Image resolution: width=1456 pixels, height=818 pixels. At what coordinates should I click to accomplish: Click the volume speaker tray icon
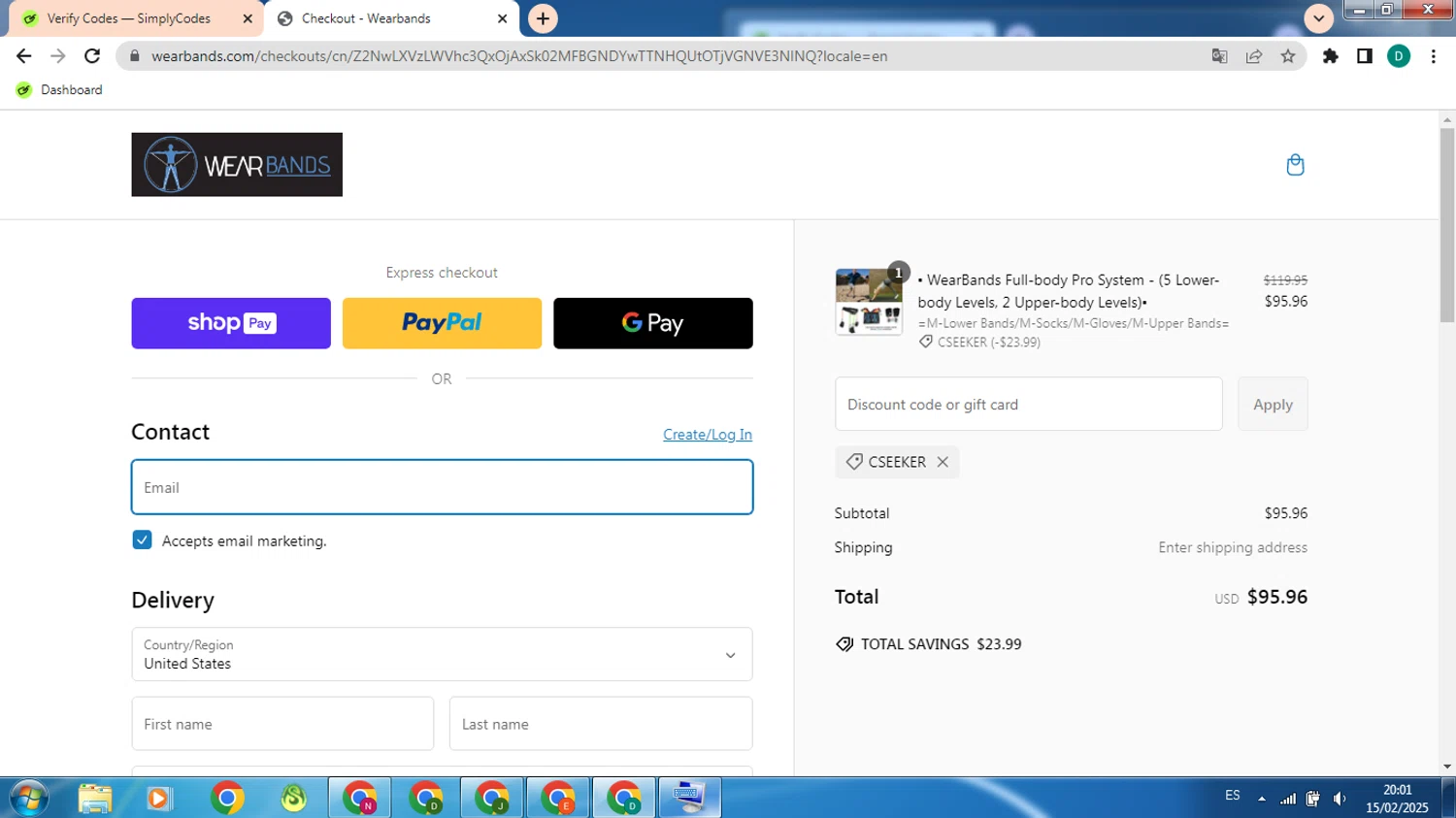(x=1340, y=799)
